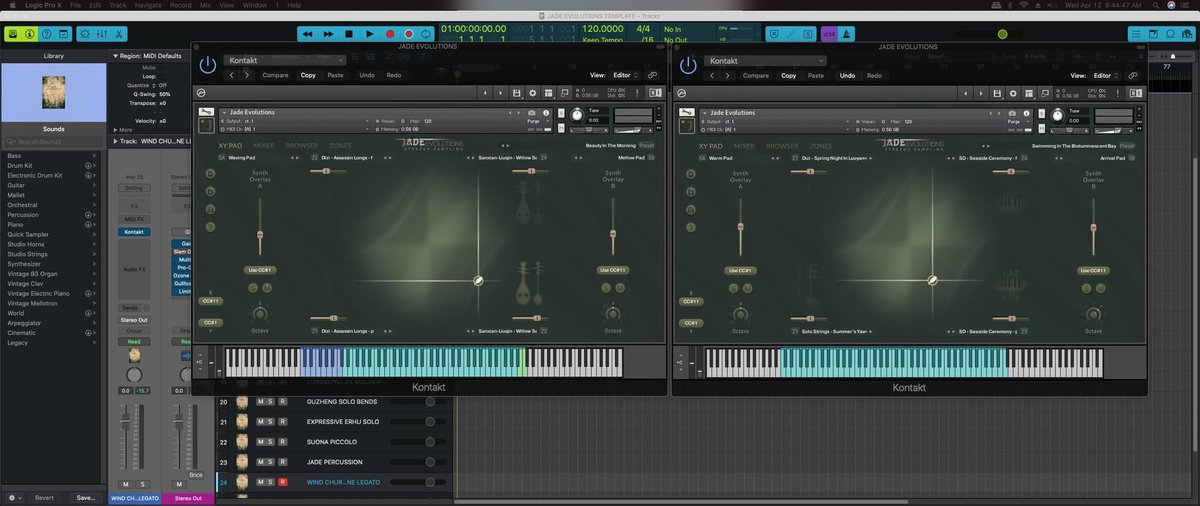Screen dimensions: 1200x506
Task: Click link icon in left Kontakt header
Action: pyautogui.click(x=653, y=75)
